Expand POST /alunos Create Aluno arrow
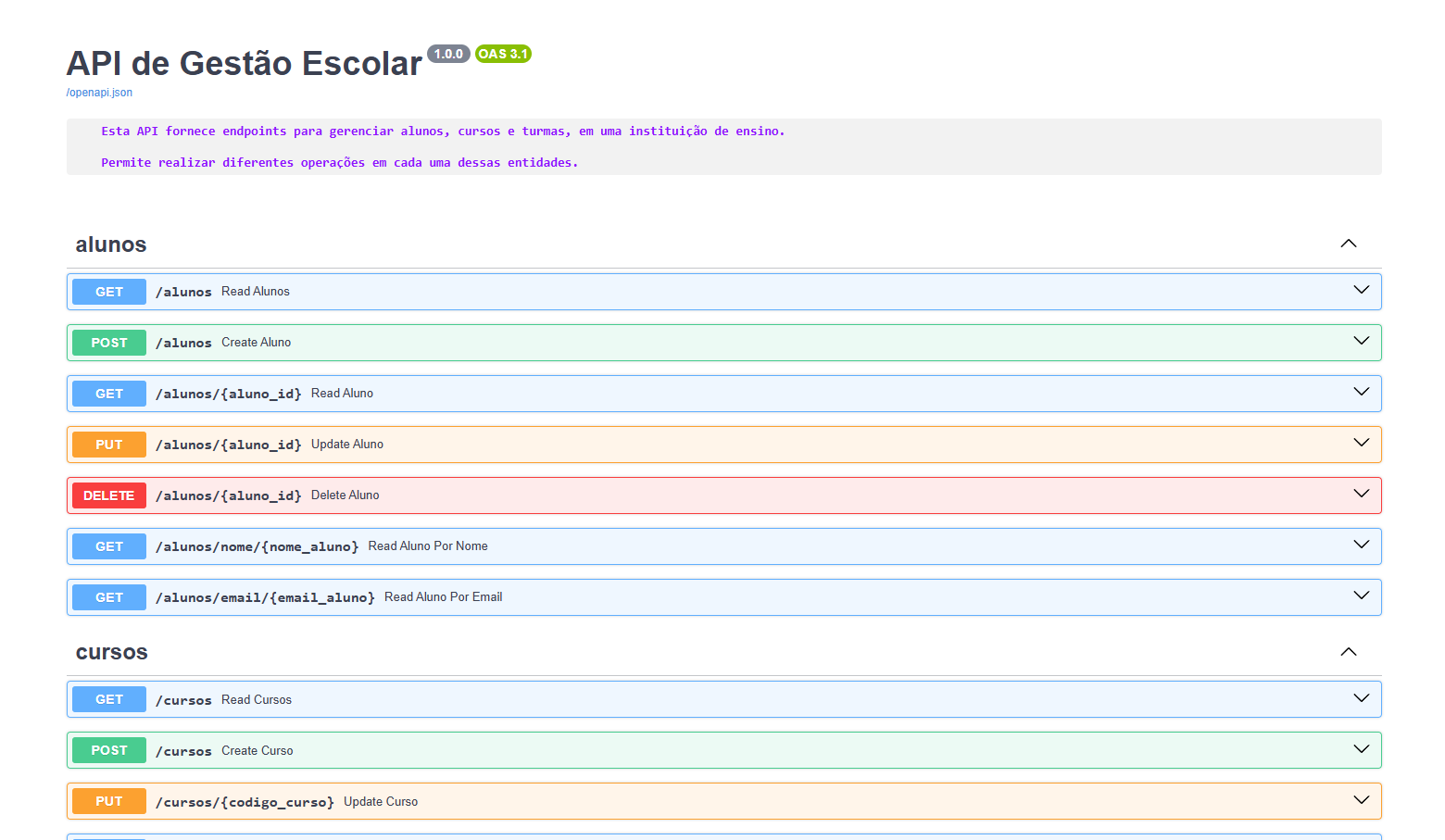Image resolution: width=1445 pixels, height=840 pixels. (1361, 342)
